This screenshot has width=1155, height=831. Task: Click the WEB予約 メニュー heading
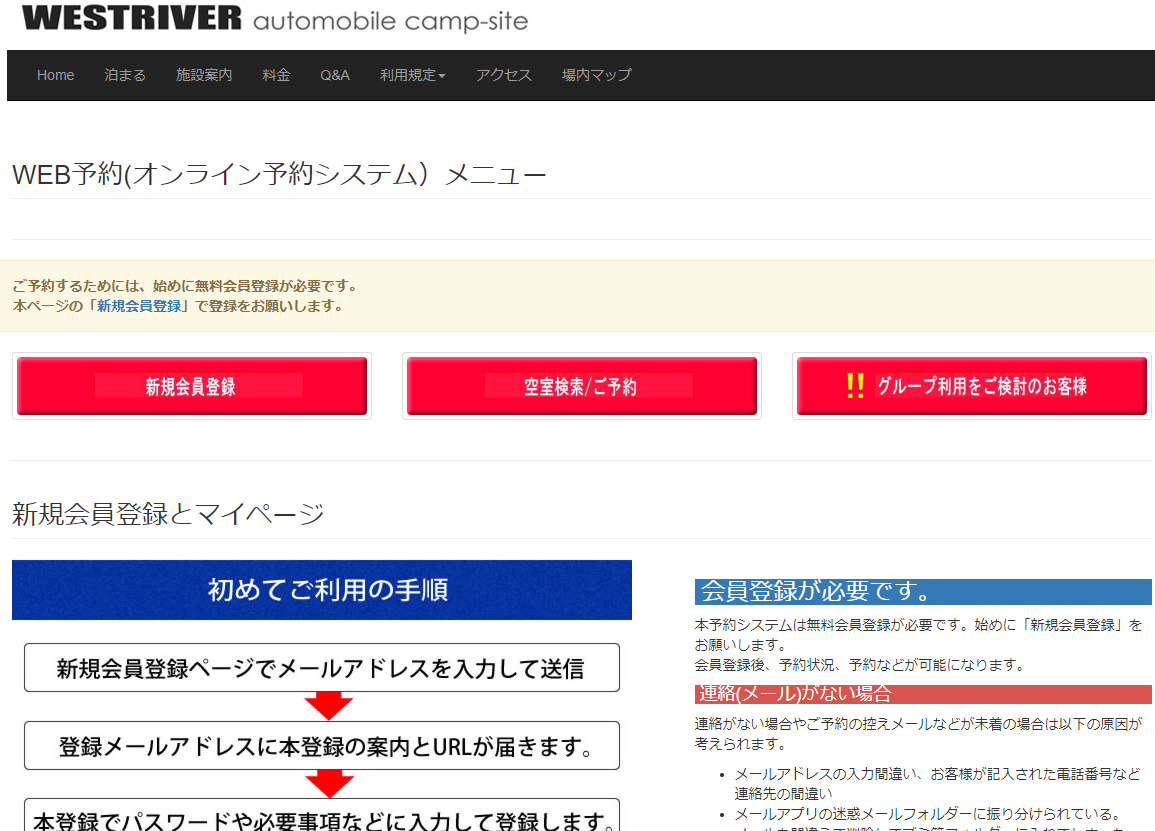pyautogui.click(x=279, y=175)
